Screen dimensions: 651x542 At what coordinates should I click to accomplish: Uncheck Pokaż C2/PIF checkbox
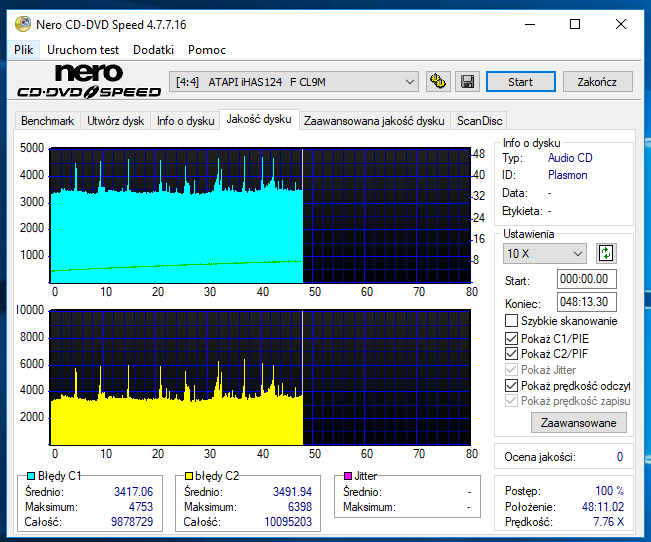point(511,354)
